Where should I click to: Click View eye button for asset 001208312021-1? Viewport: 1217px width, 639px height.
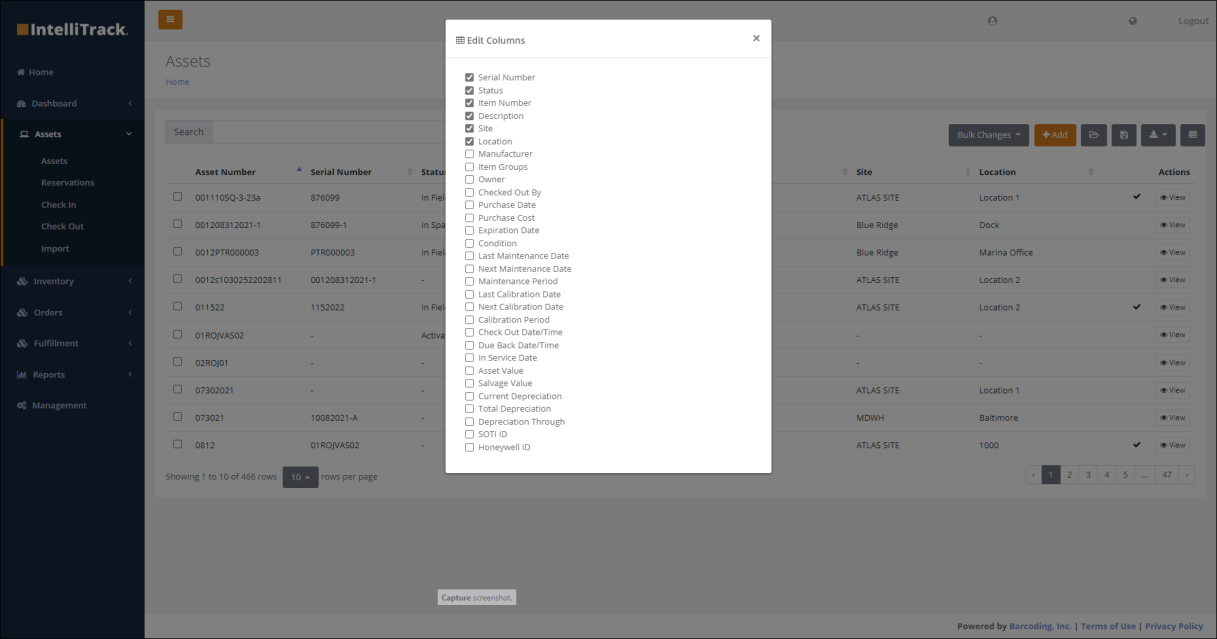(1173, 225)
